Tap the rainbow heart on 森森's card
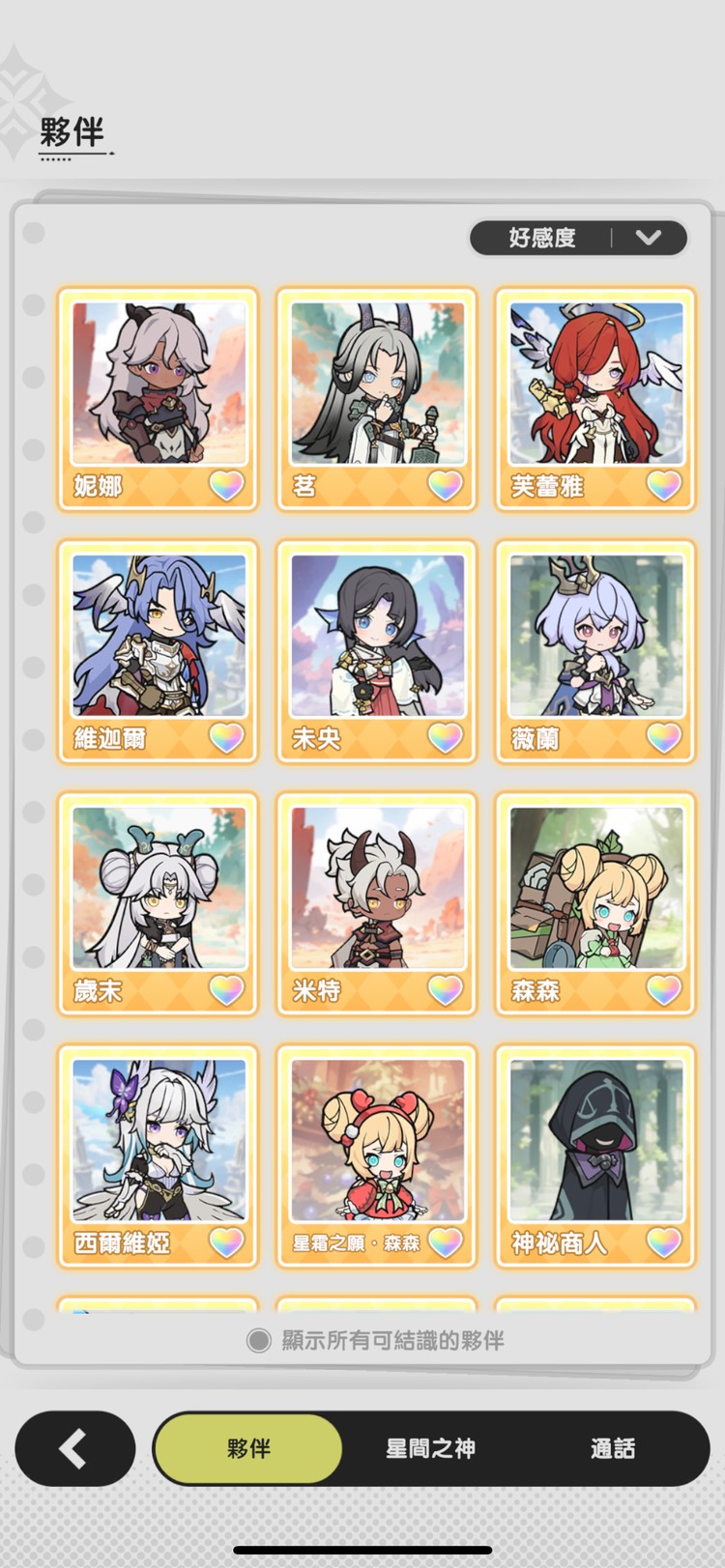The height and width of the screenshot is (1568, 725). pos(663,990)
